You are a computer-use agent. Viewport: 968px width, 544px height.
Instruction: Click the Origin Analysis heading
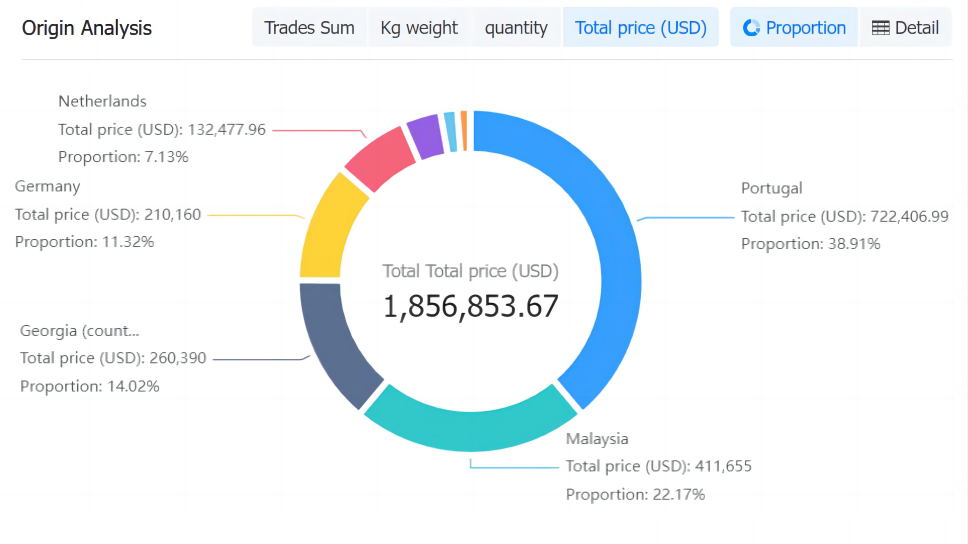tap(86, 28)
